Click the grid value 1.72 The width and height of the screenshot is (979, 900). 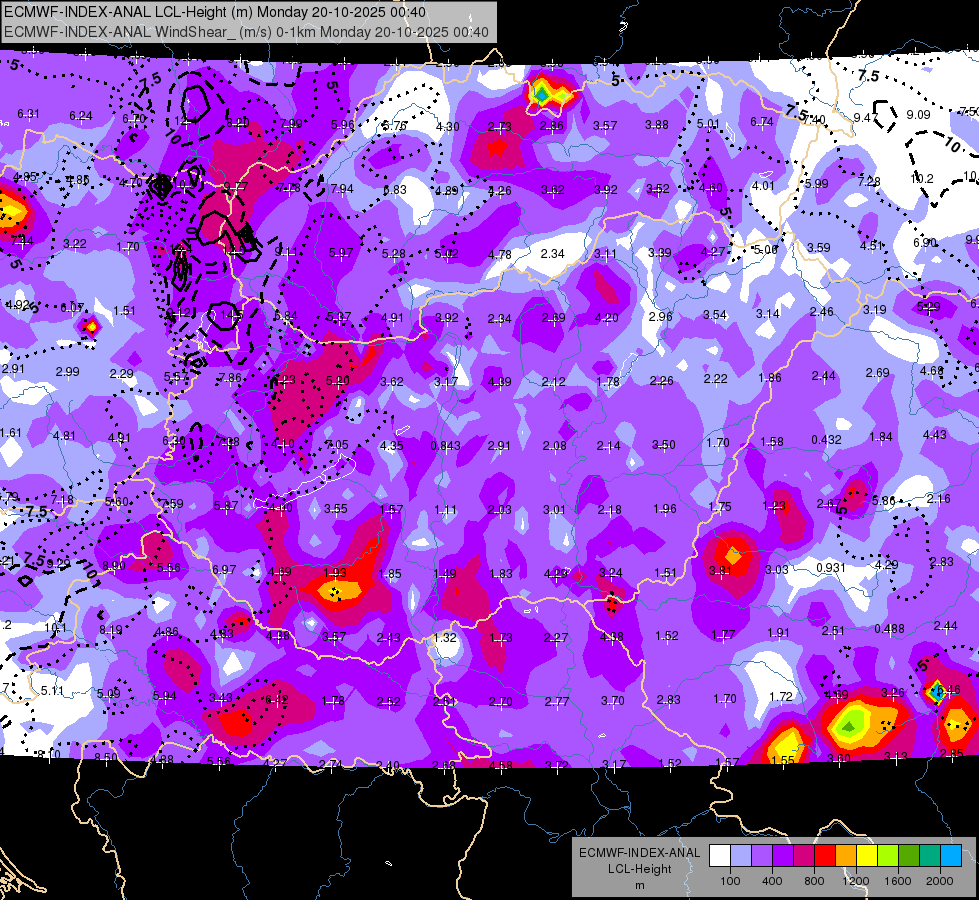coord(780,696)
